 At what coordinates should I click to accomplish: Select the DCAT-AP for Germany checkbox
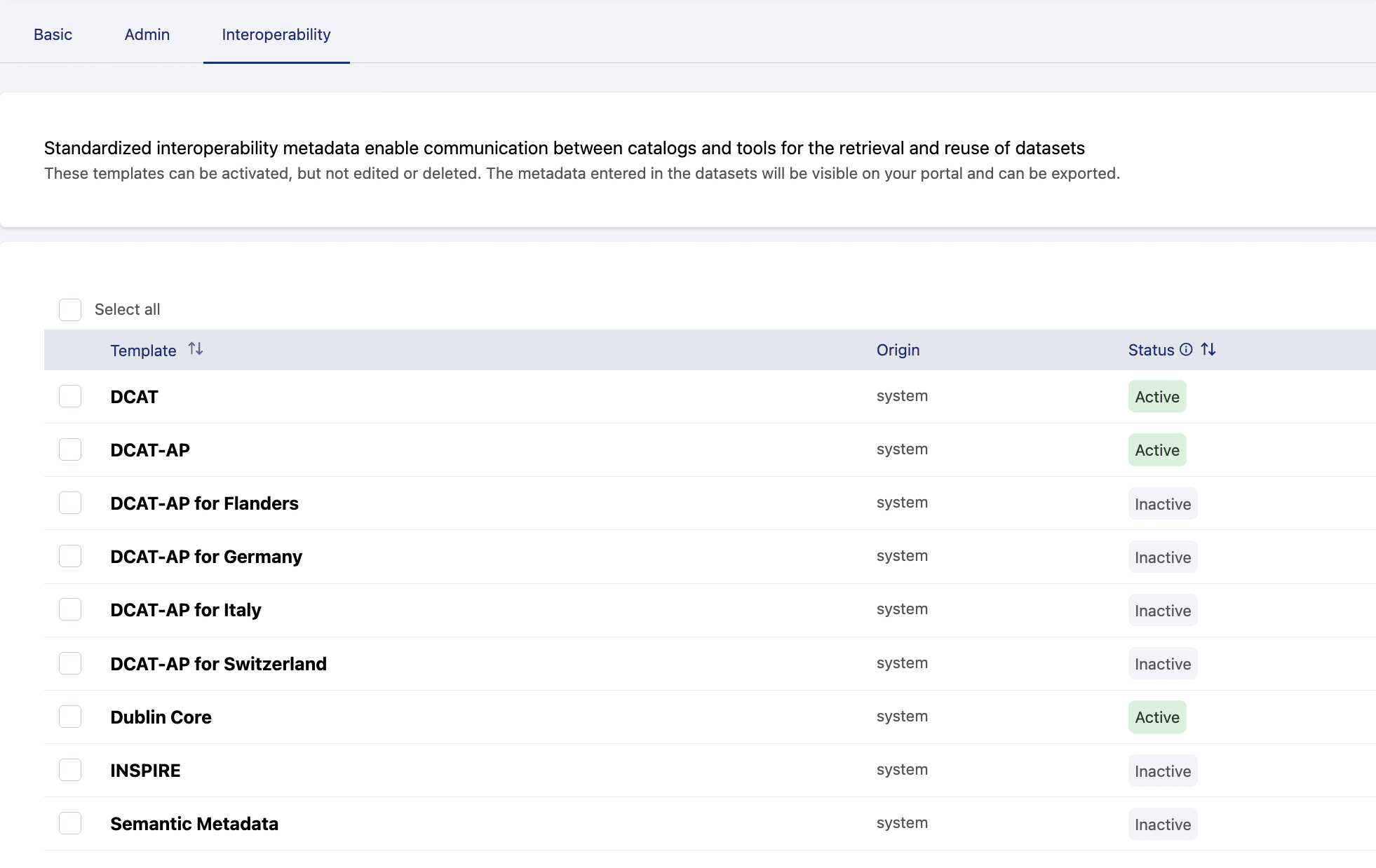click(x=70, y=557)
